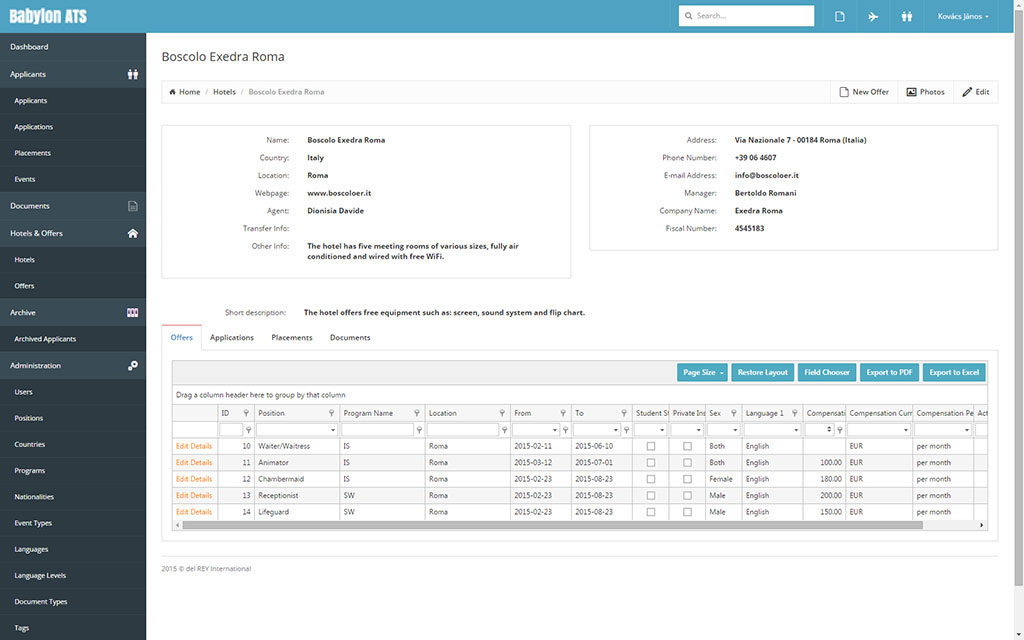Click the filter-row icon beside Program Name filter box

pos(419,430)
